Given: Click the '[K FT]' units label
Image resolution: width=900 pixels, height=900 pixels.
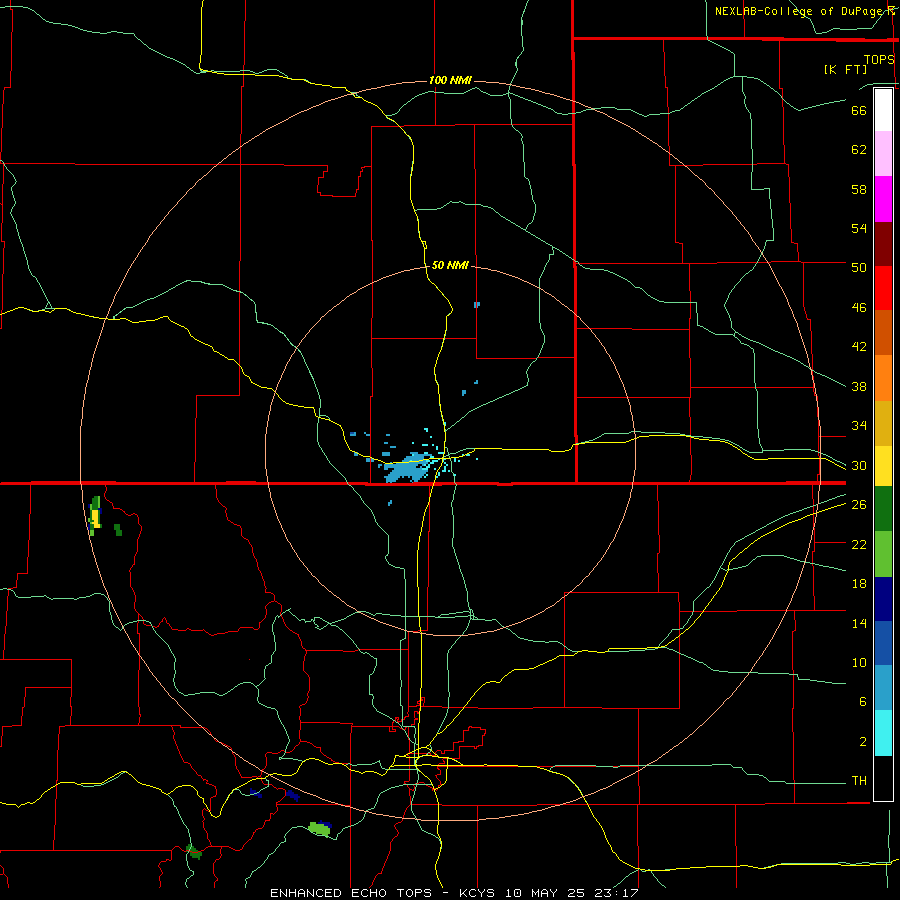Looking at the screenshot, I should 845,69.
